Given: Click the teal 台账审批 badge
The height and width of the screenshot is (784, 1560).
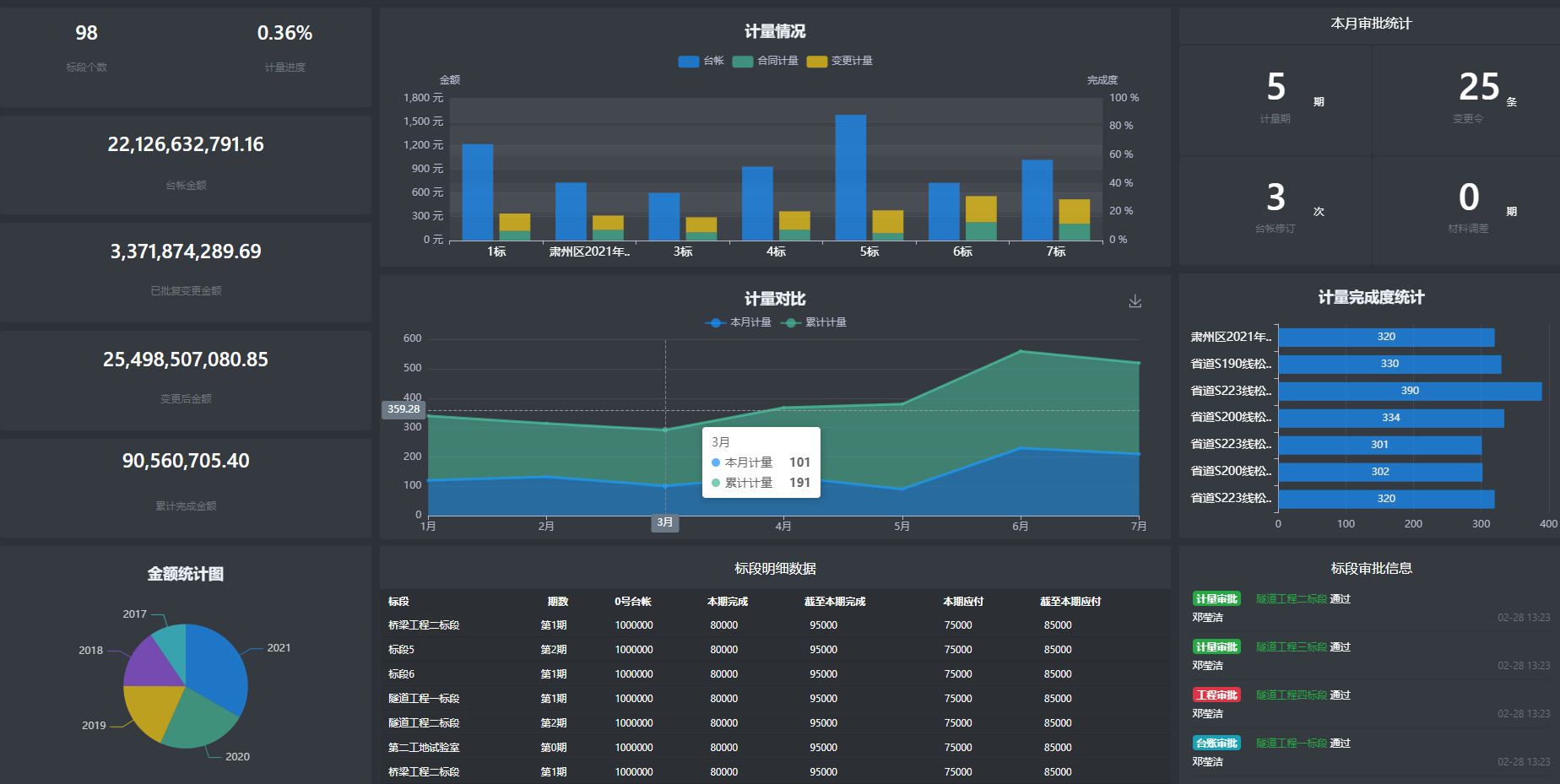Looking at the screenshot, I should pos(1216,743).
